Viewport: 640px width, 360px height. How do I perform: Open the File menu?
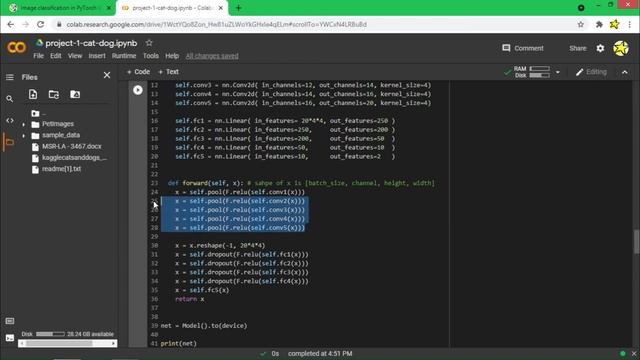(x=38, y=56)
